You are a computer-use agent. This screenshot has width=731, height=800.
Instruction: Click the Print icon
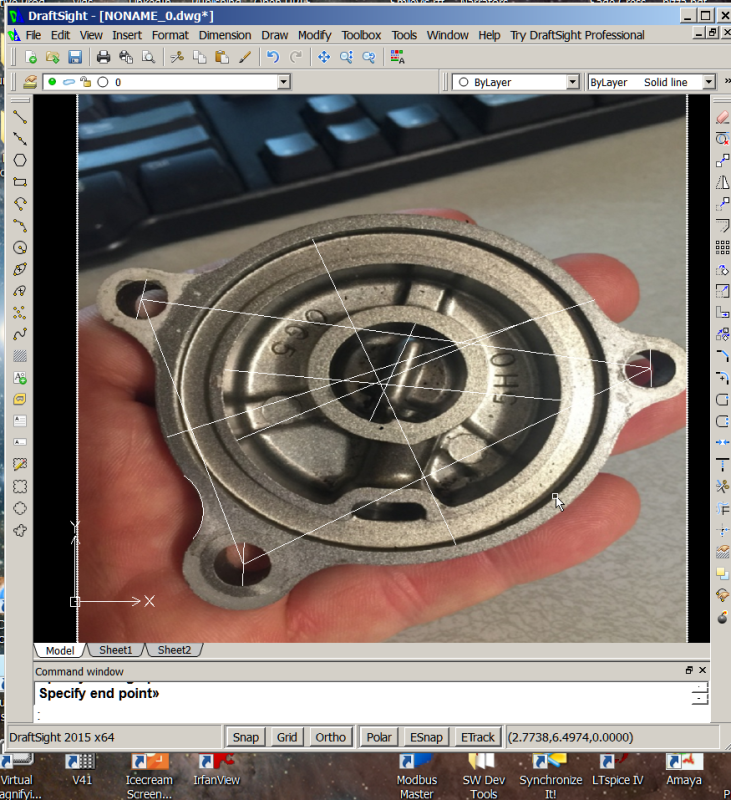point(104,57)
